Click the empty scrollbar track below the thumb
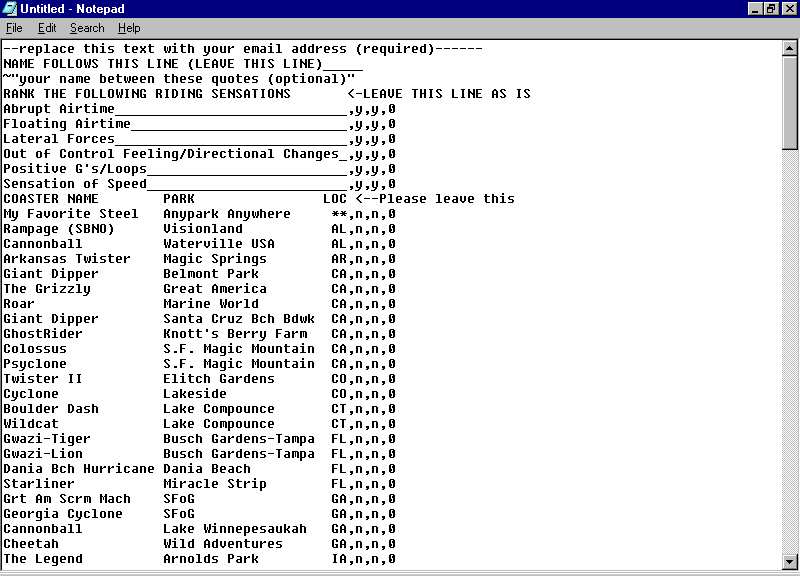The height and width of the screenshot is (576, 800). (x=790, y=350)
